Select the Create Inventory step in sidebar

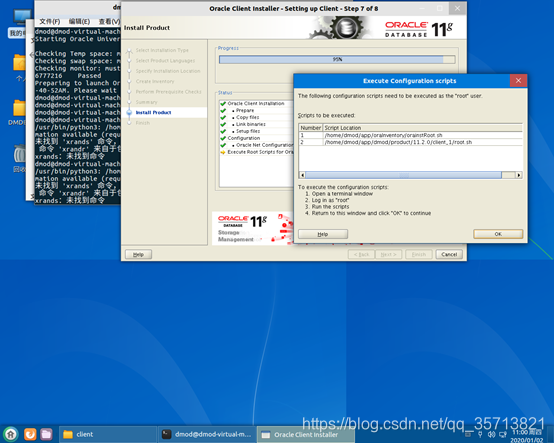pos(155,81)
